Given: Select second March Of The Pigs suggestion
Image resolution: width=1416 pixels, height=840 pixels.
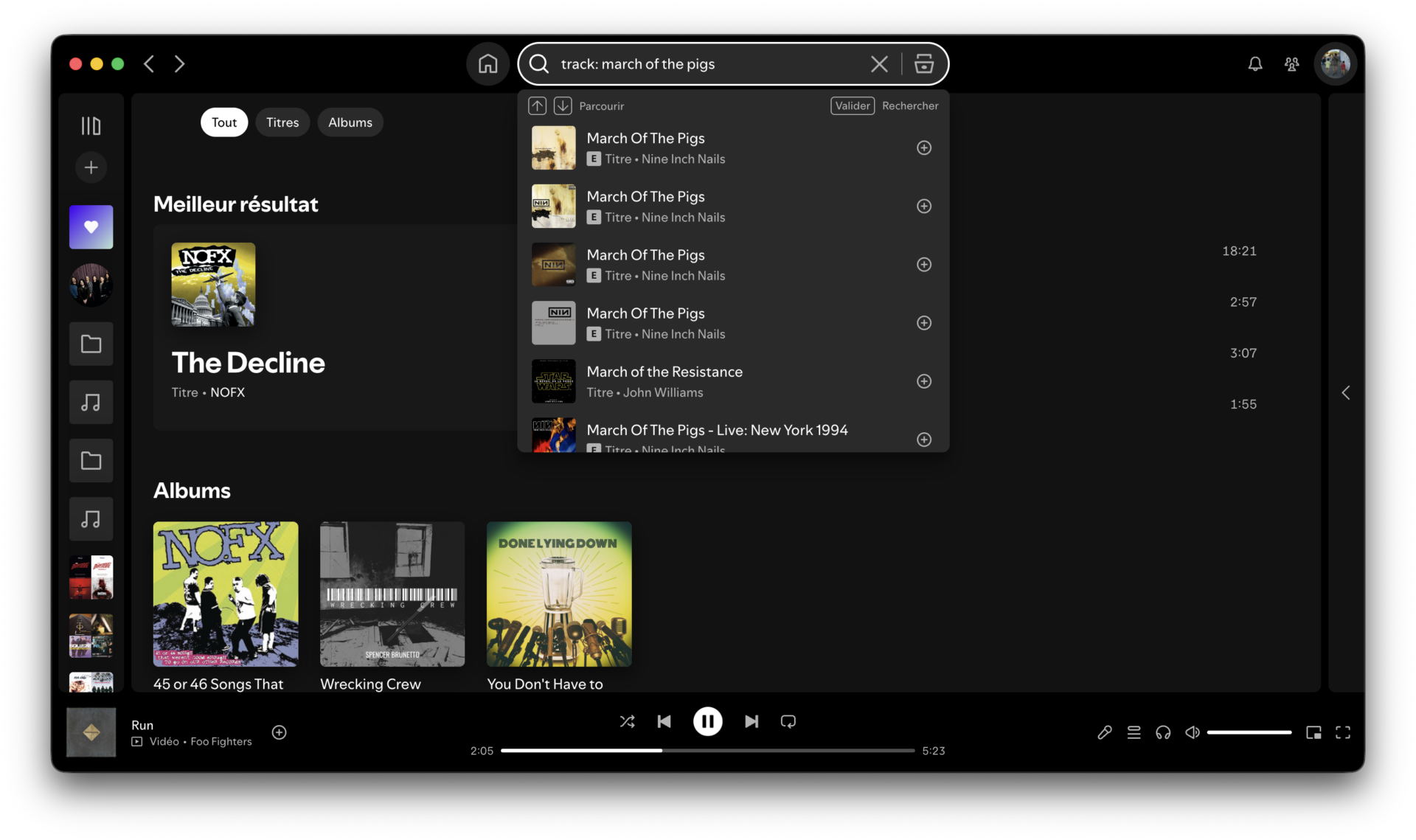Looking at the screenshot, I should pyautogui.click(x=732, y=206).
